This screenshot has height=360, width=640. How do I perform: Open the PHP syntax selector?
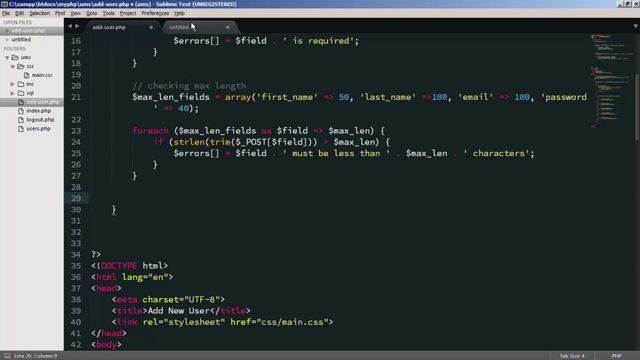[x=617, y=356]
